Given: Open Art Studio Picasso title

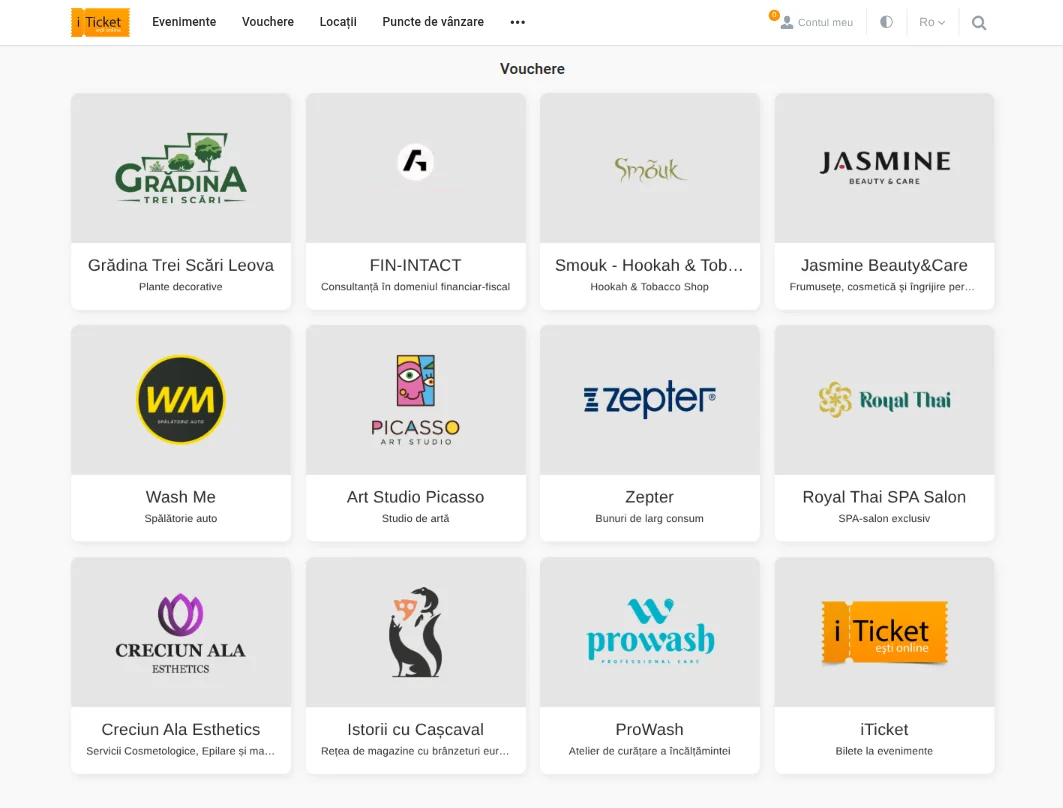Looking at the screenshot, I should point(416,497).
